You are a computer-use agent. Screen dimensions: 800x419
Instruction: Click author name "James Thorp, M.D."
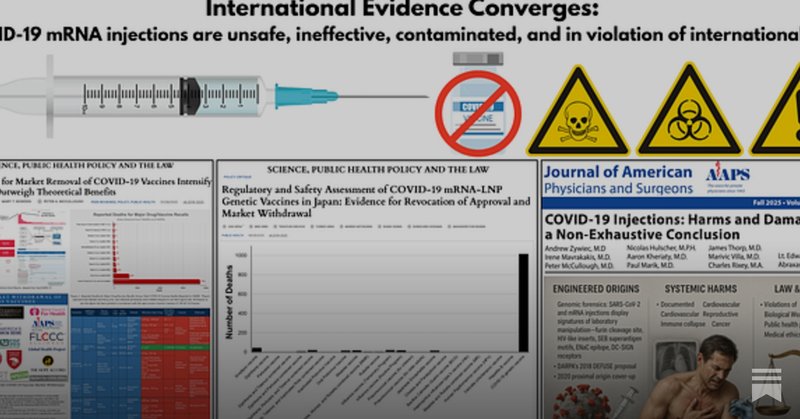pyautogui.click(x=735, y=248)
